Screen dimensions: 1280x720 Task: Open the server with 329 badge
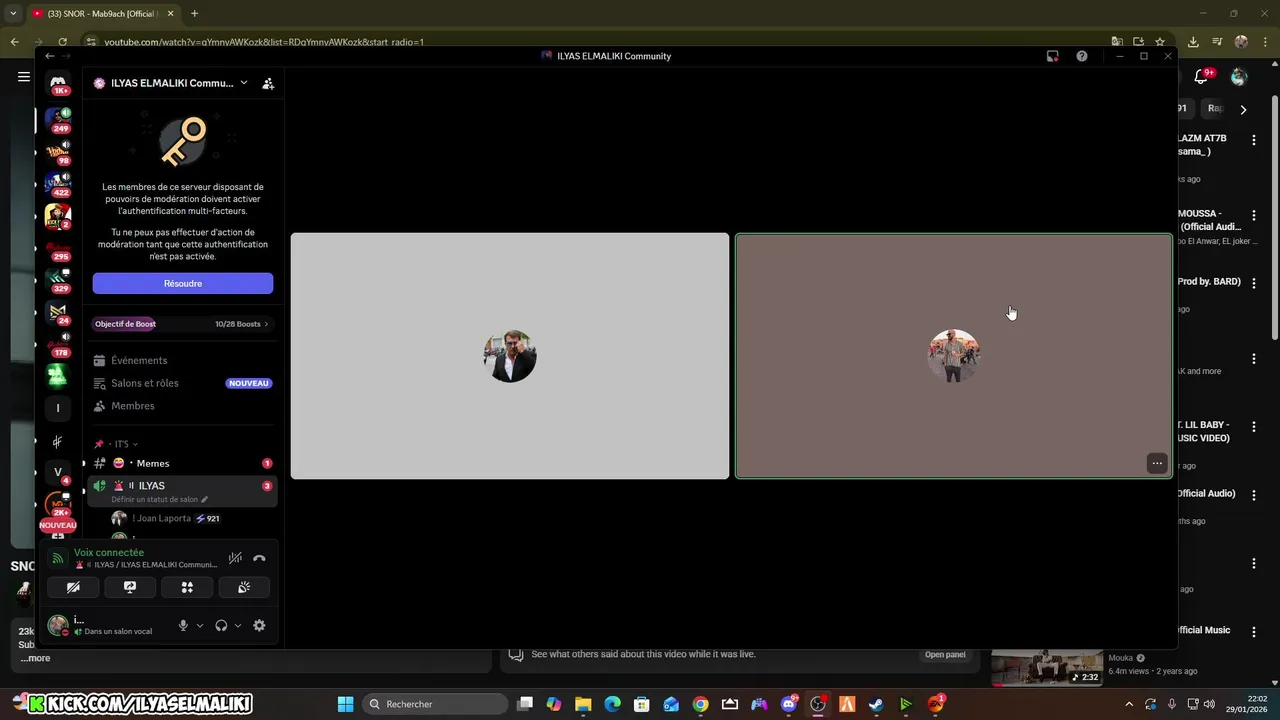pos(58,281)
